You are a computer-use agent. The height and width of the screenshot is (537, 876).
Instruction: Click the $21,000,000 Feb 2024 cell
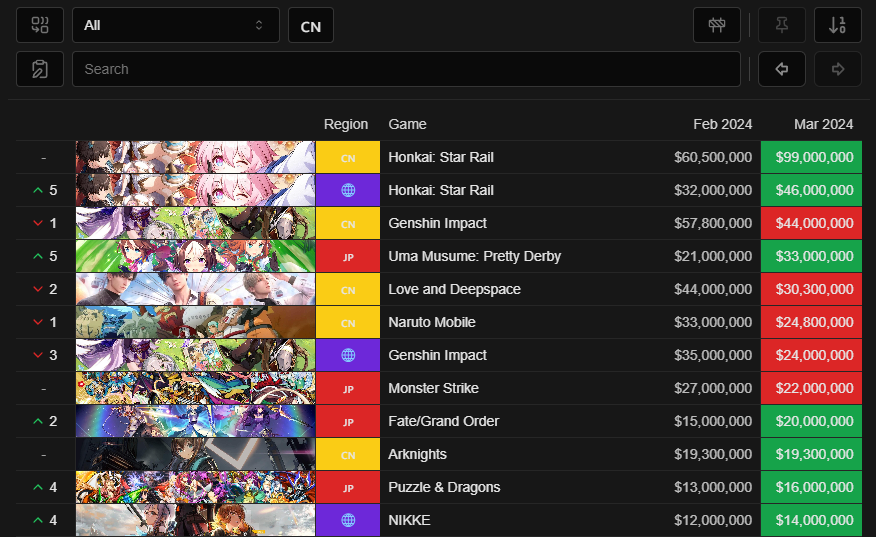tap(713, 256)
